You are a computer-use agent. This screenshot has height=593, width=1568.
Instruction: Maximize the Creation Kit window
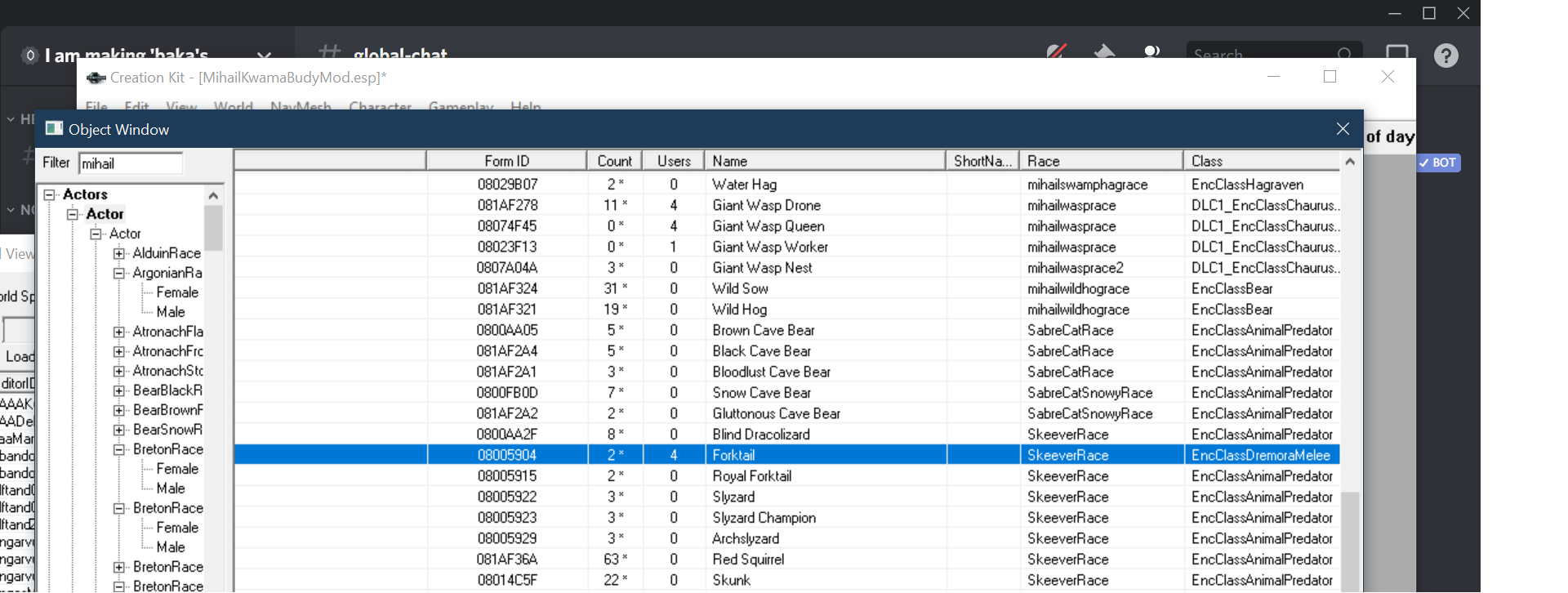(x=1330, y=76)
